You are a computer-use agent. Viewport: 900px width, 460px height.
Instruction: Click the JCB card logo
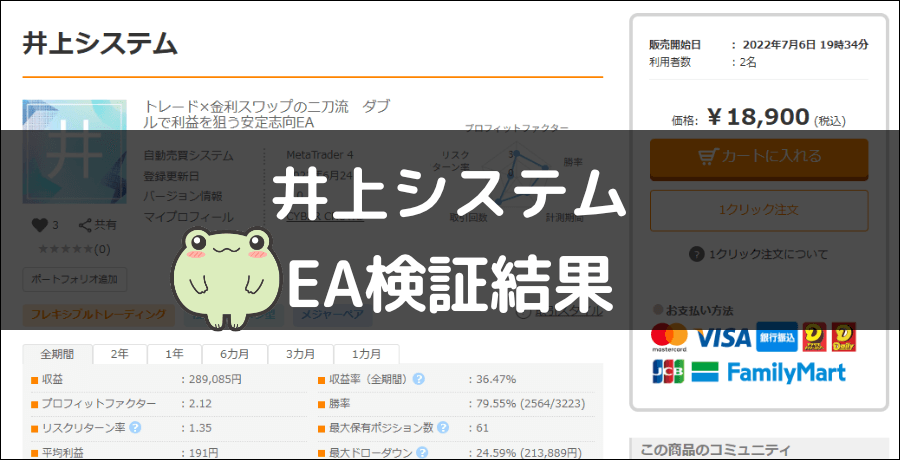pyautogui.click(x=667, y=372)
